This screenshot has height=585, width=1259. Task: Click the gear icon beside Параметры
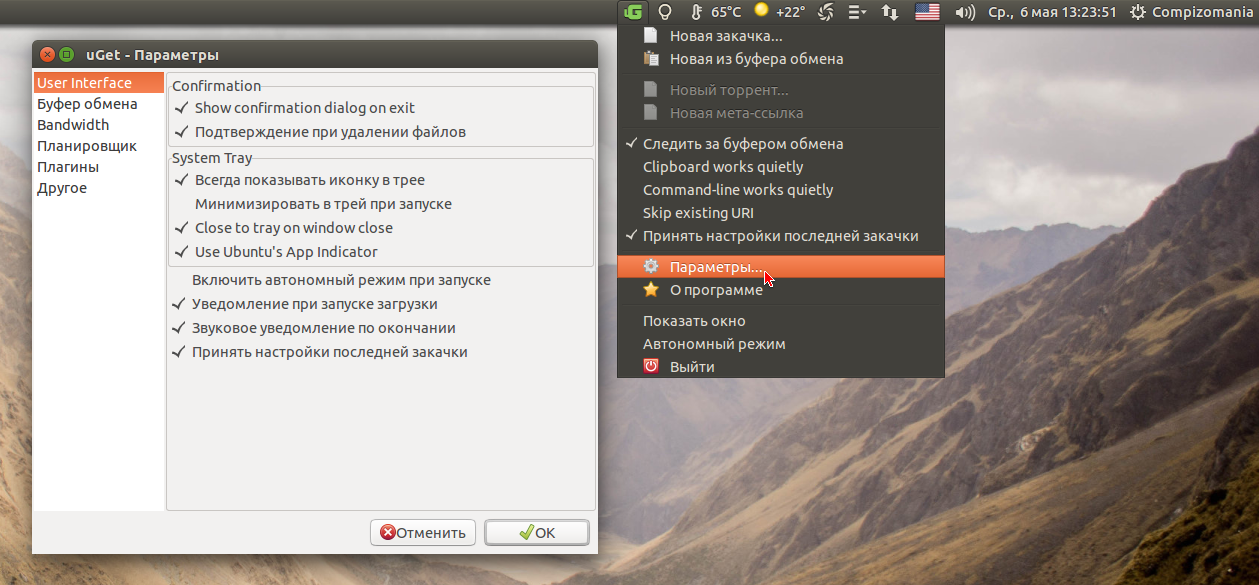(651, 266)
